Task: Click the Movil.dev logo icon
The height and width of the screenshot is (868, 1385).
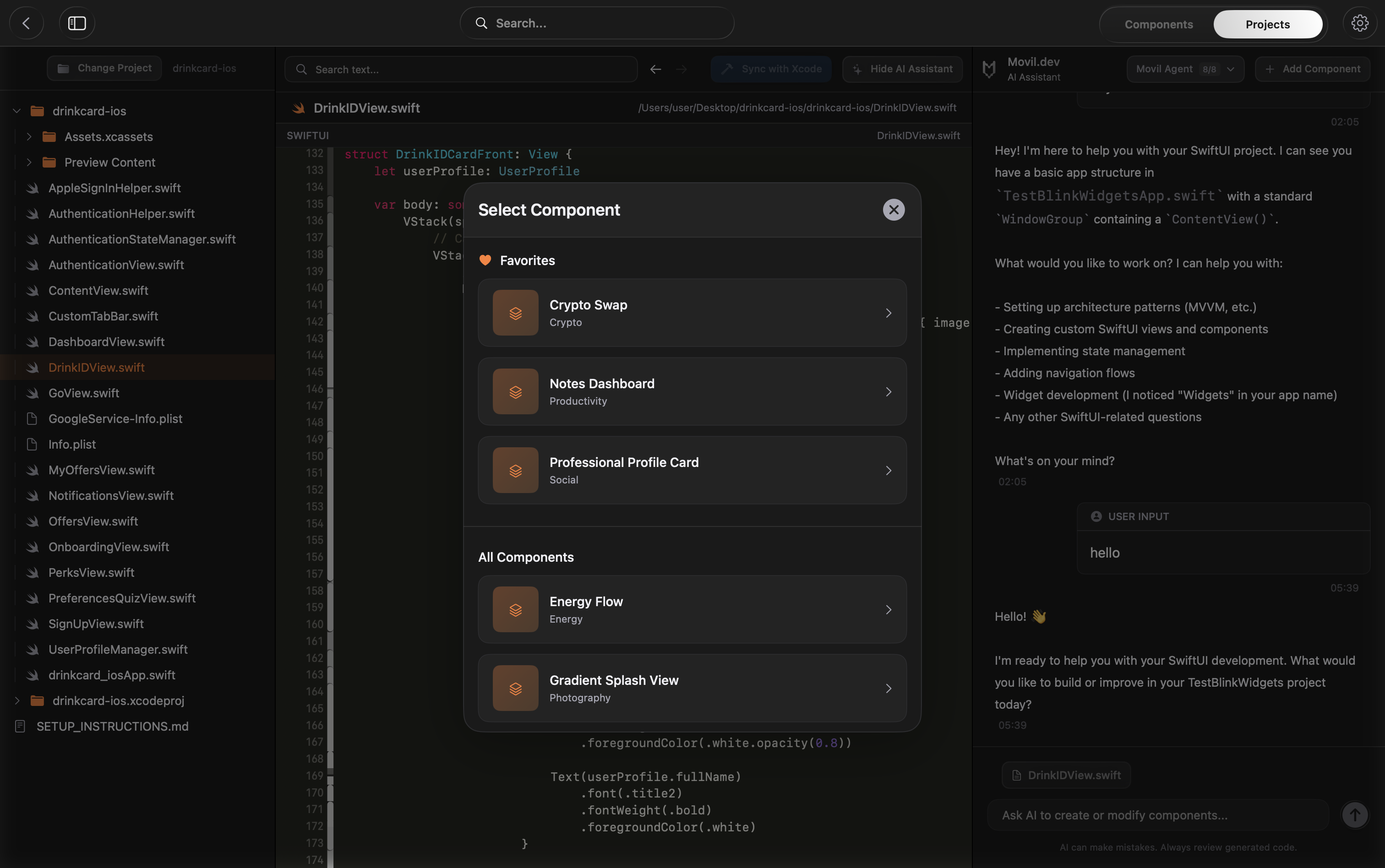Action: [989, 68]
